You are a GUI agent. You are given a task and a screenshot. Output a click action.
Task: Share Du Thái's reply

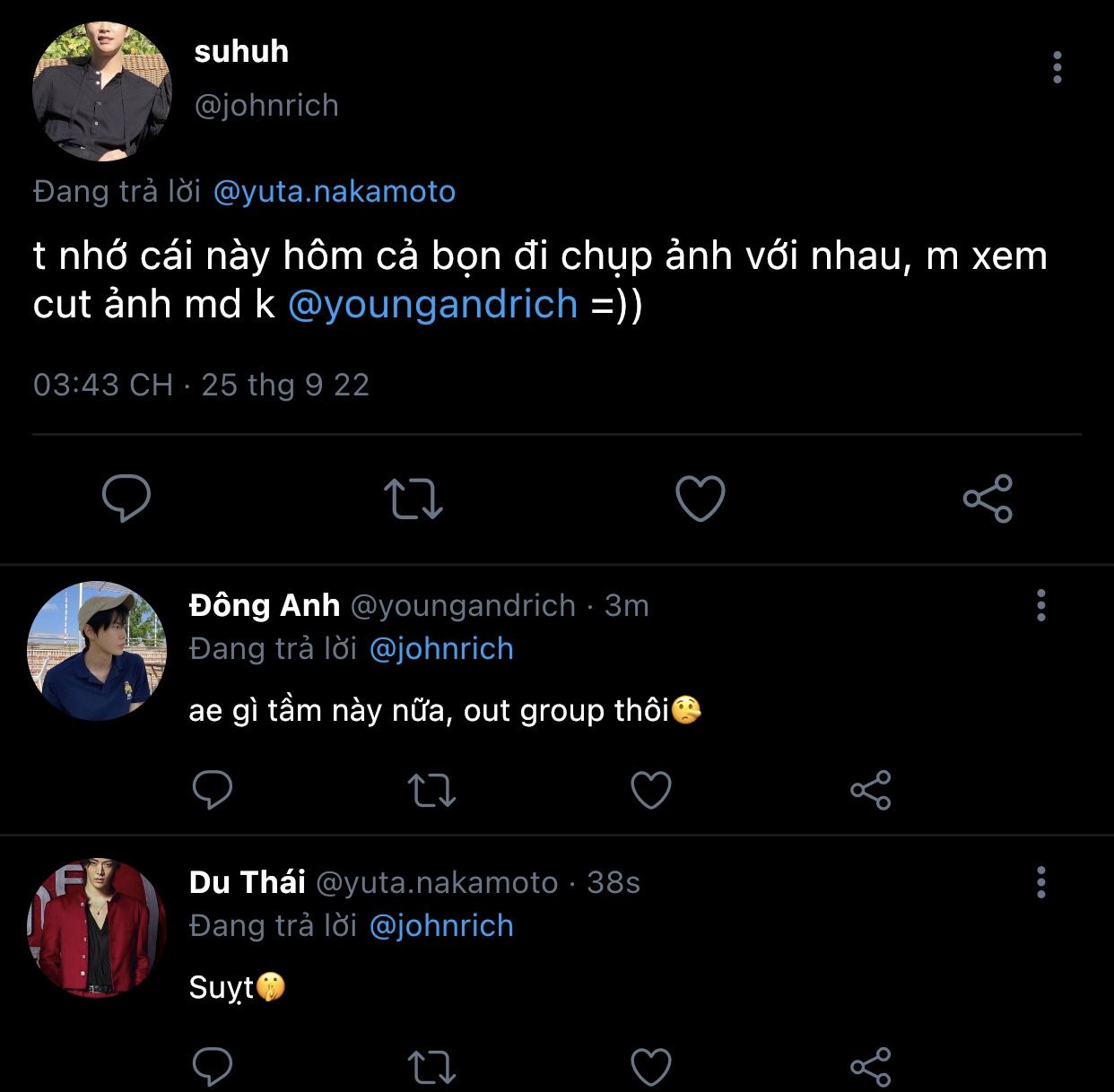(870, 1066)
